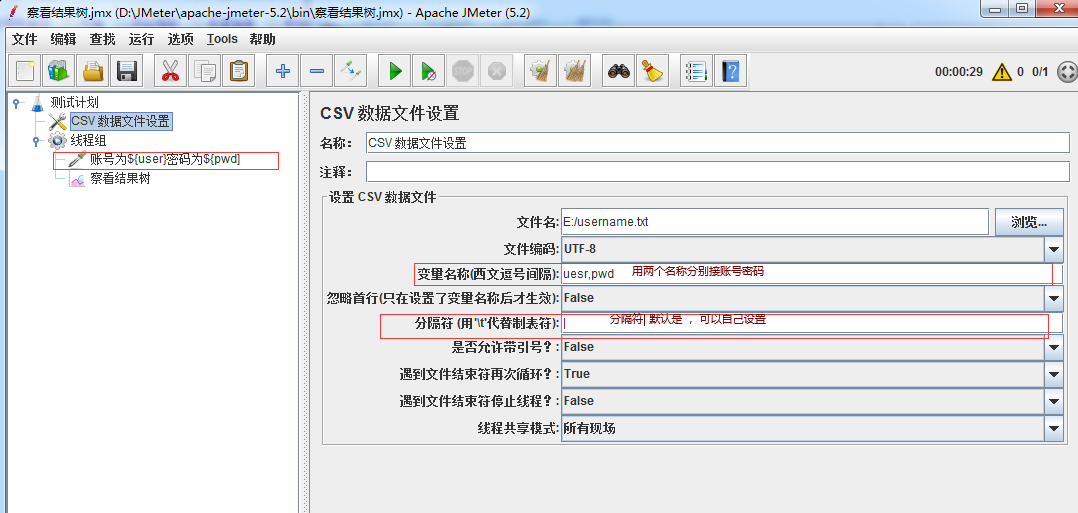Viewport: 1078px width, 513px height.
Task: Collapse all nodes with minus icon
Action: point(316,71)
